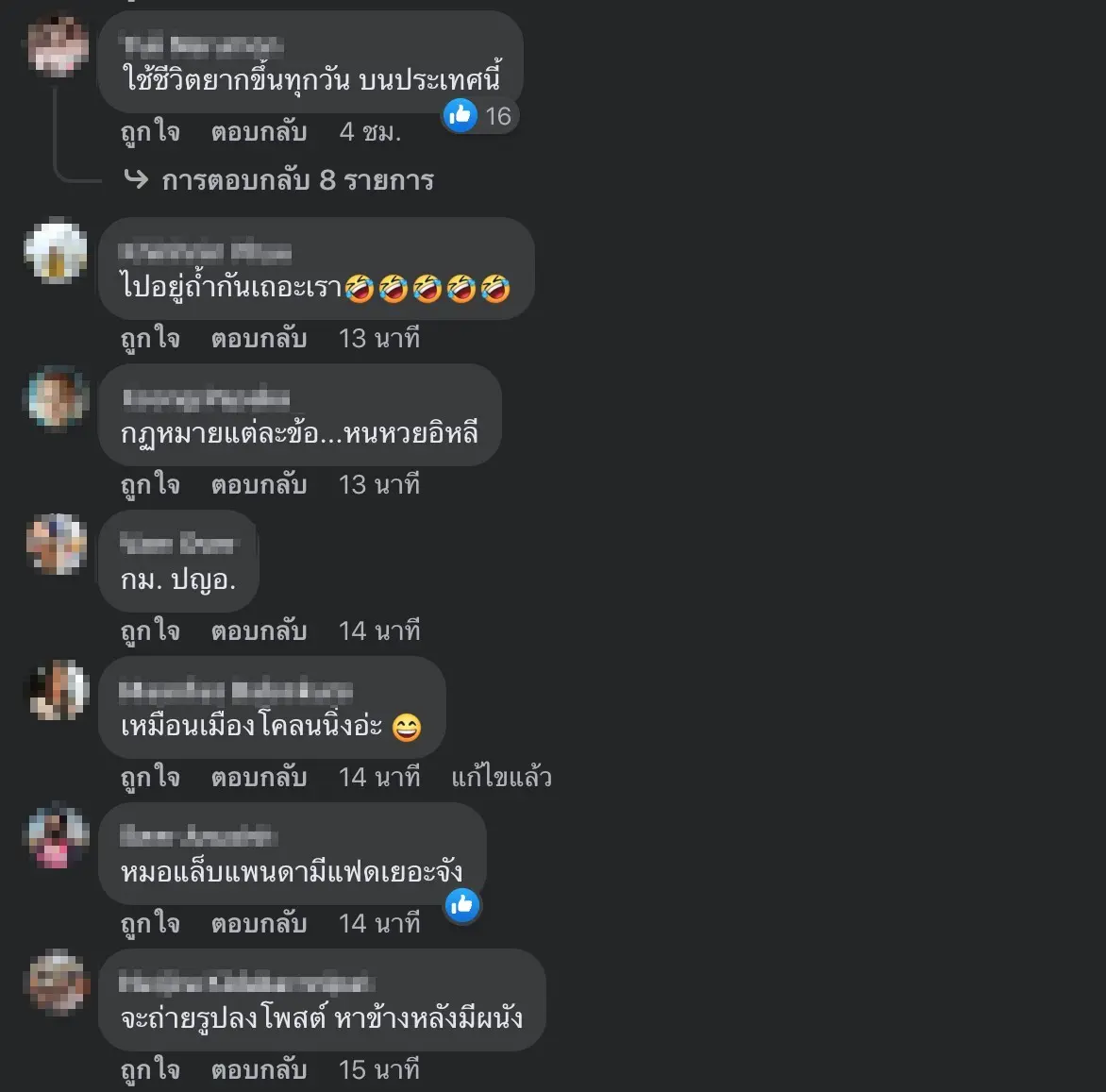The height and width of the screenshot is (1092, 1106).
Task: Like the กม. ปญอ. comment via ถูกใจ
Action: (x=150, y=630)
